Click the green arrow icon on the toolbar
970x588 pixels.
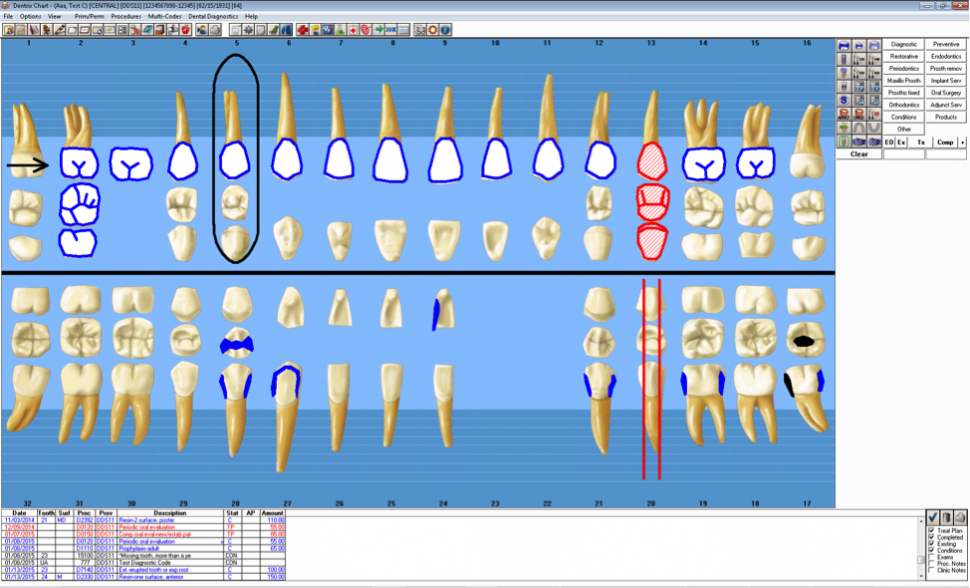pyautogui.click(x=377, y=29)
